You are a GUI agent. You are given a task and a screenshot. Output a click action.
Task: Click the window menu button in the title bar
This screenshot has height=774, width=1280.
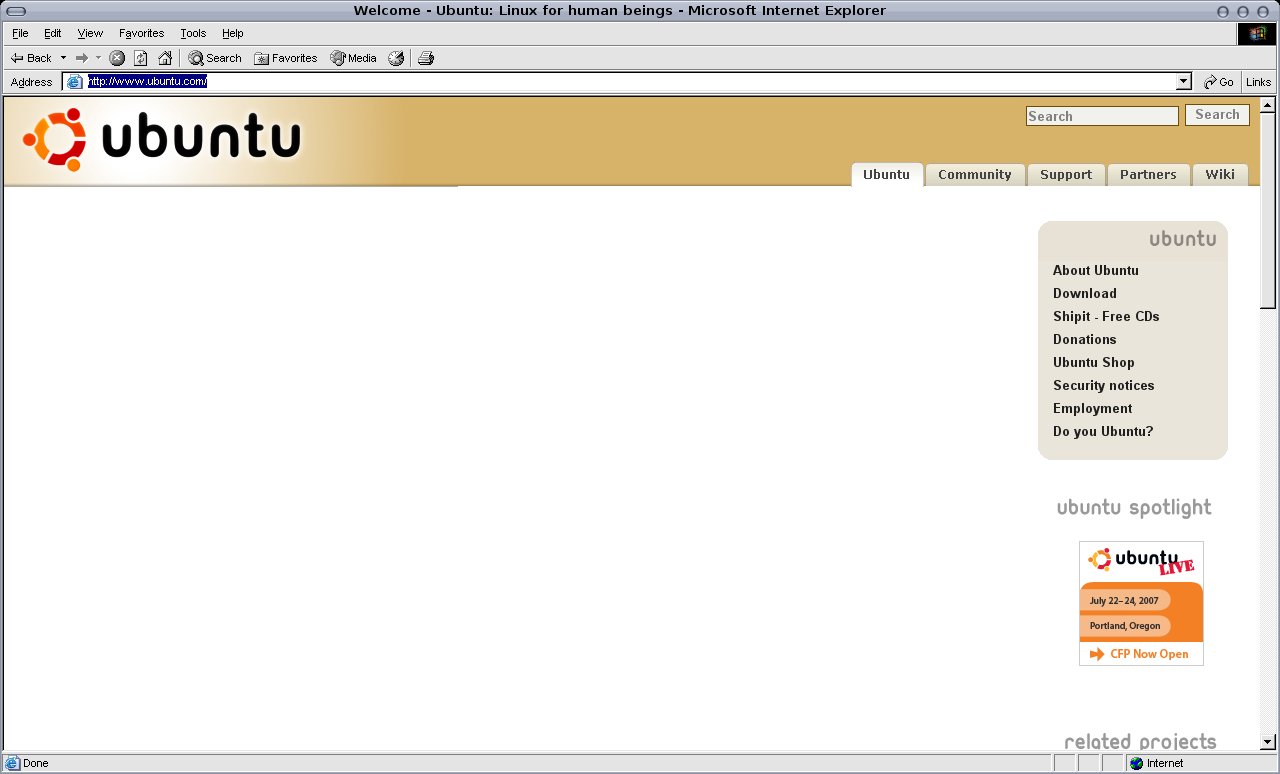(x=16, y=11)
